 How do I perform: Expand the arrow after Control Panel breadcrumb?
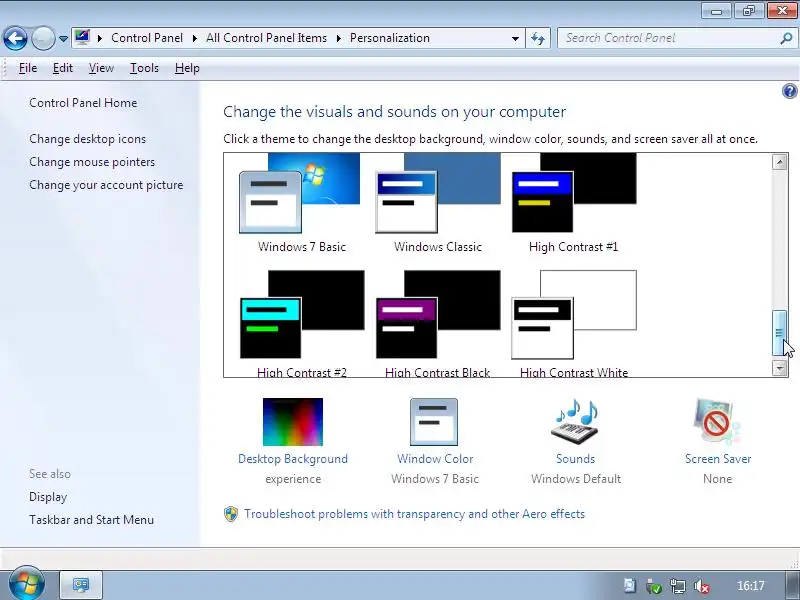(195, 38)
